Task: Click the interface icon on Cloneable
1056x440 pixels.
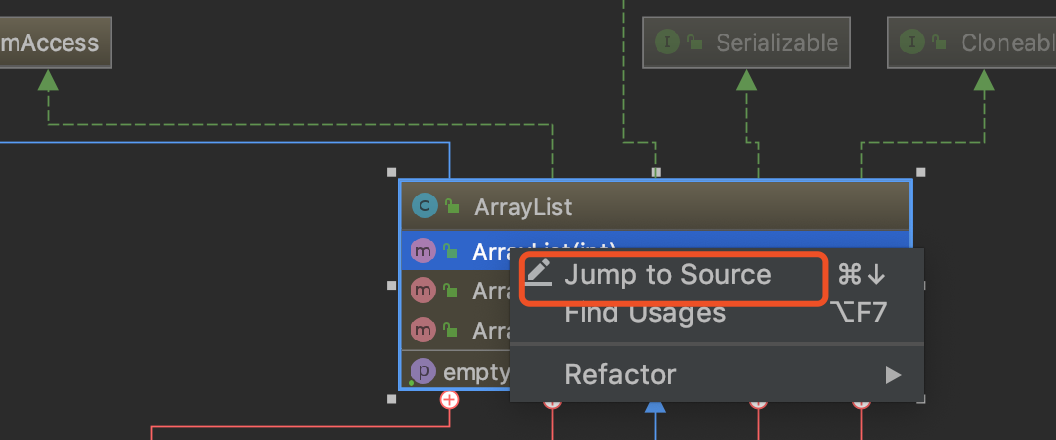Action: [913, 42]
